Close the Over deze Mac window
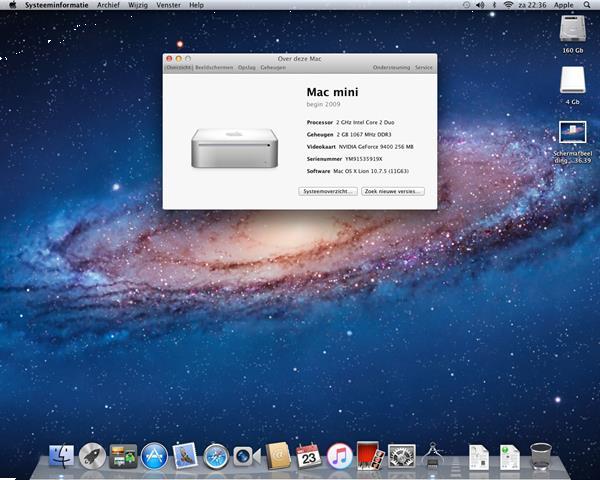Screen dimensions: 600x480 pos(169,59)
